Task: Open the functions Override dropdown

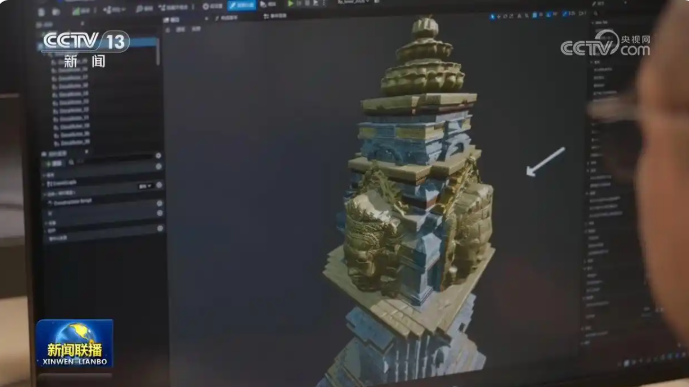Action: 145,186
